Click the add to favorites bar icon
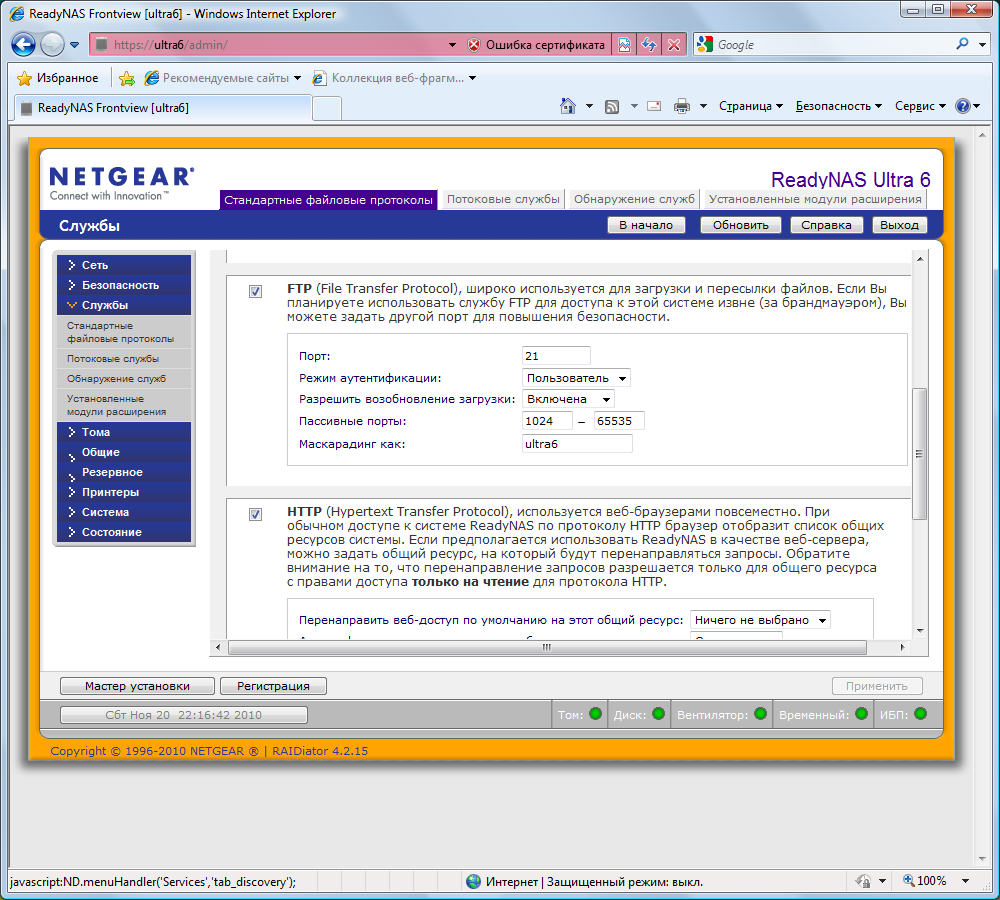This screenshot has height=900, width=1000. pyautogui.click(x=127, y=78)
